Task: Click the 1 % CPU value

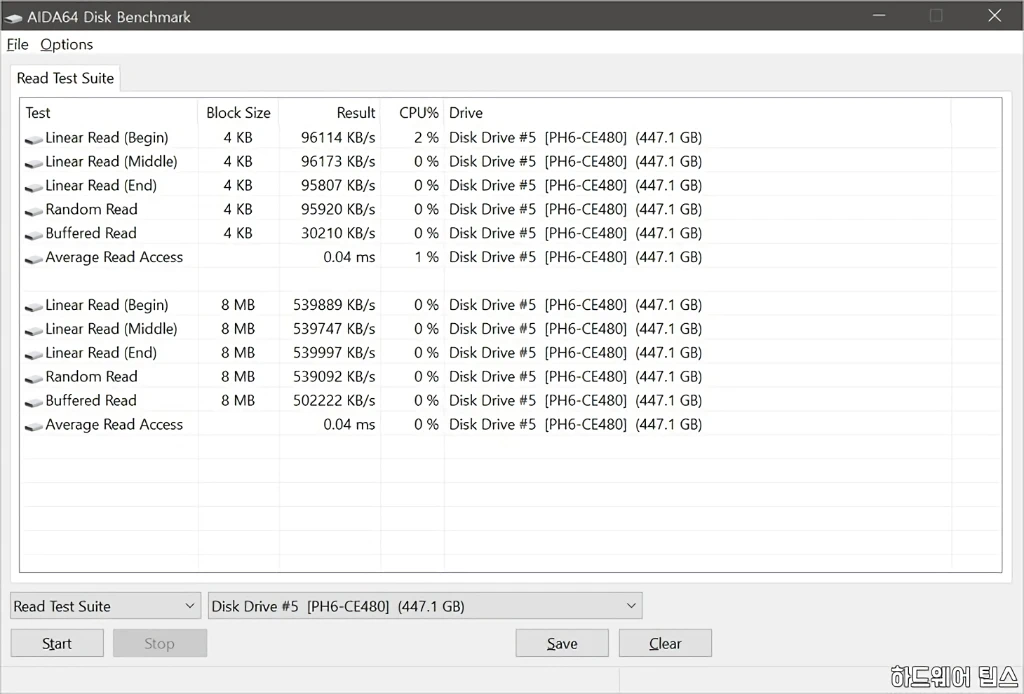Action: tap(426, 257)
